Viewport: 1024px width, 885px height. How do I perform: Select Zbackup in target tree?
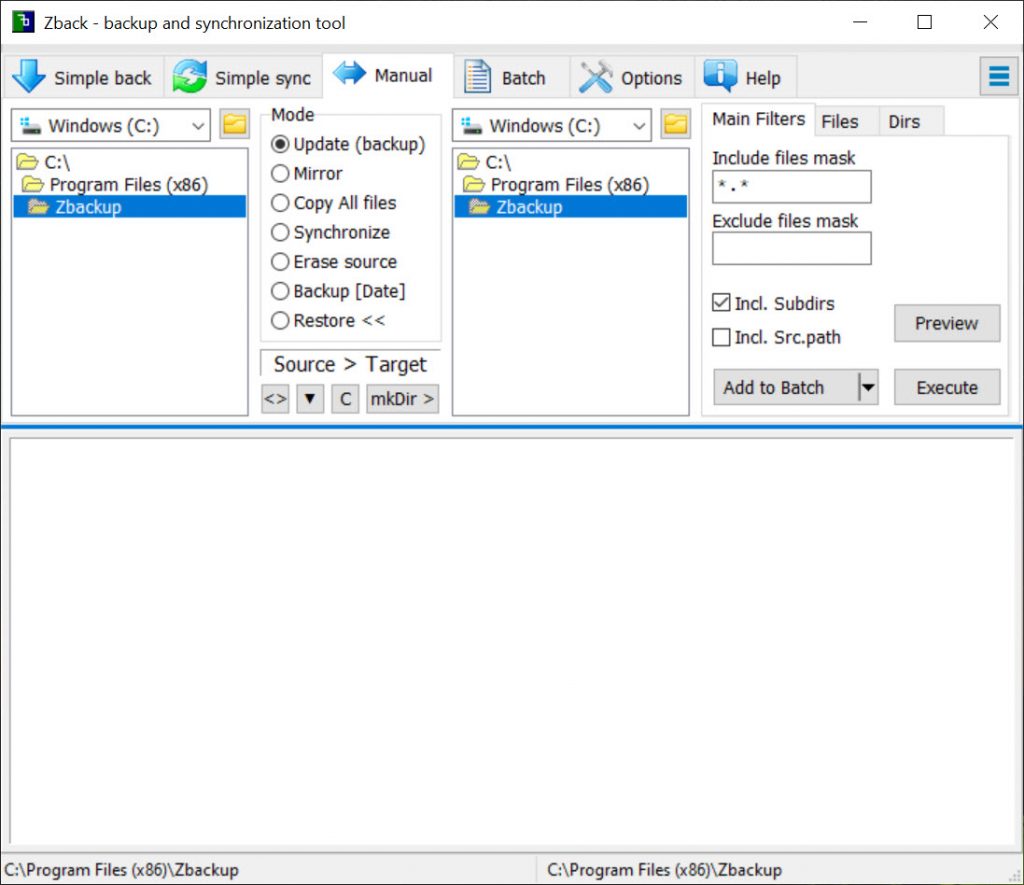point(571,206)
